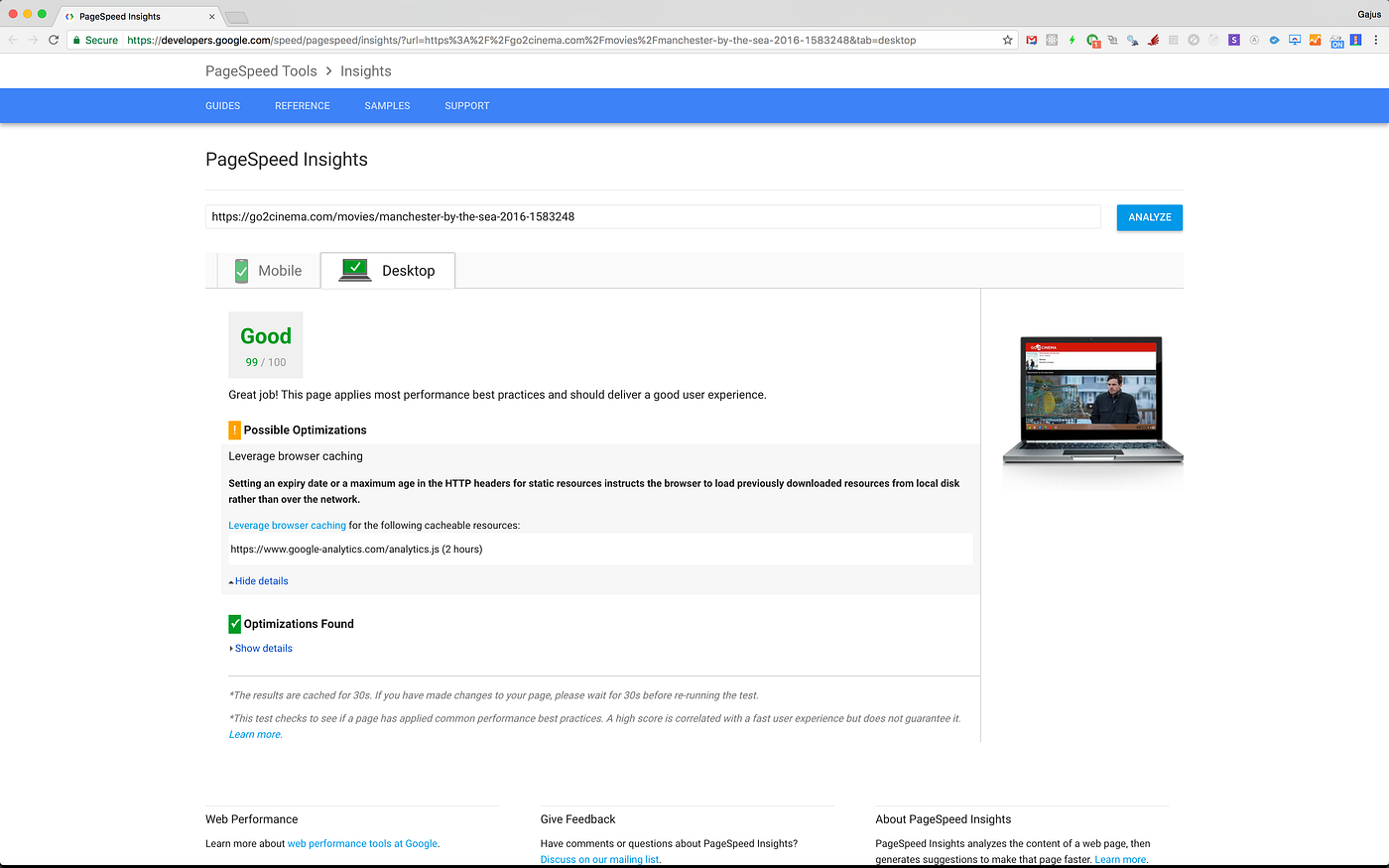
Task: Expand Show details under Optimizations Found
Action: pos(263,649)
